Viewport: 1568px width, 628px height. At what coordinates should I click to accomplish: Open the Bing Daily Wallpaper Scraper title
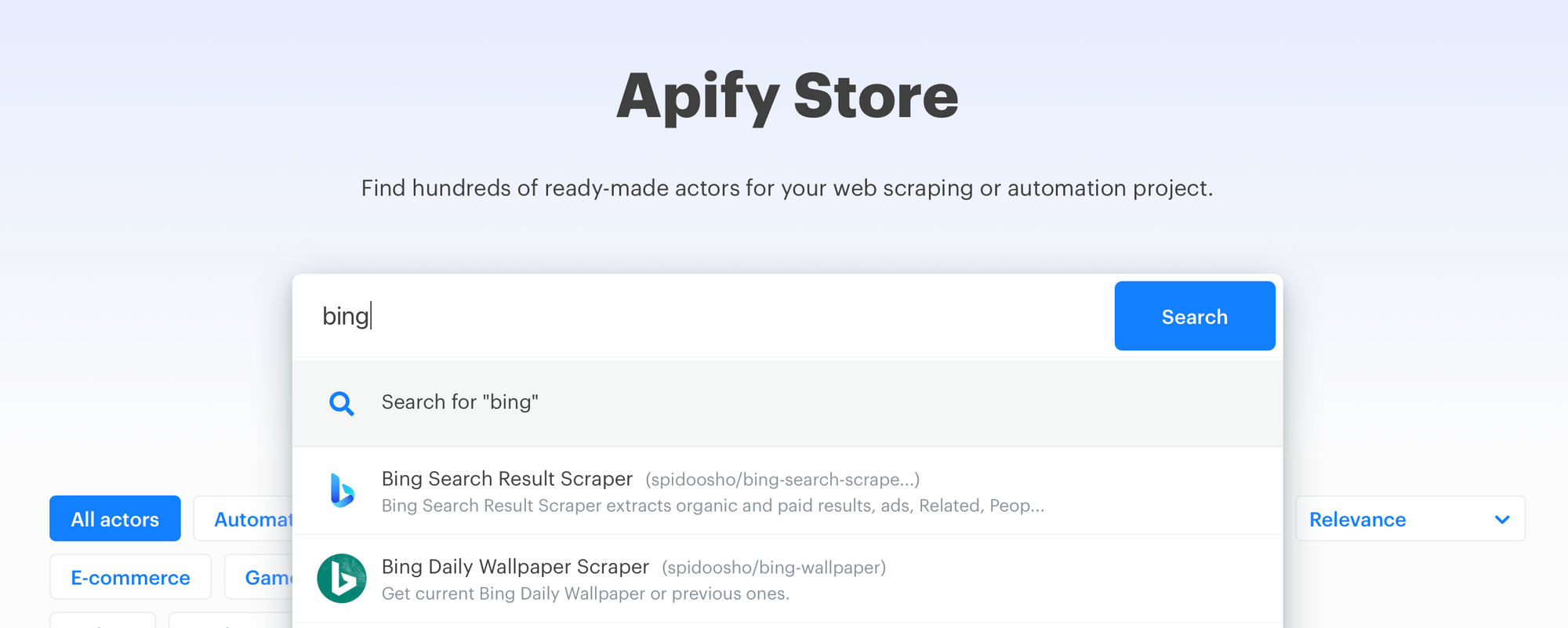tap(515, 566)
